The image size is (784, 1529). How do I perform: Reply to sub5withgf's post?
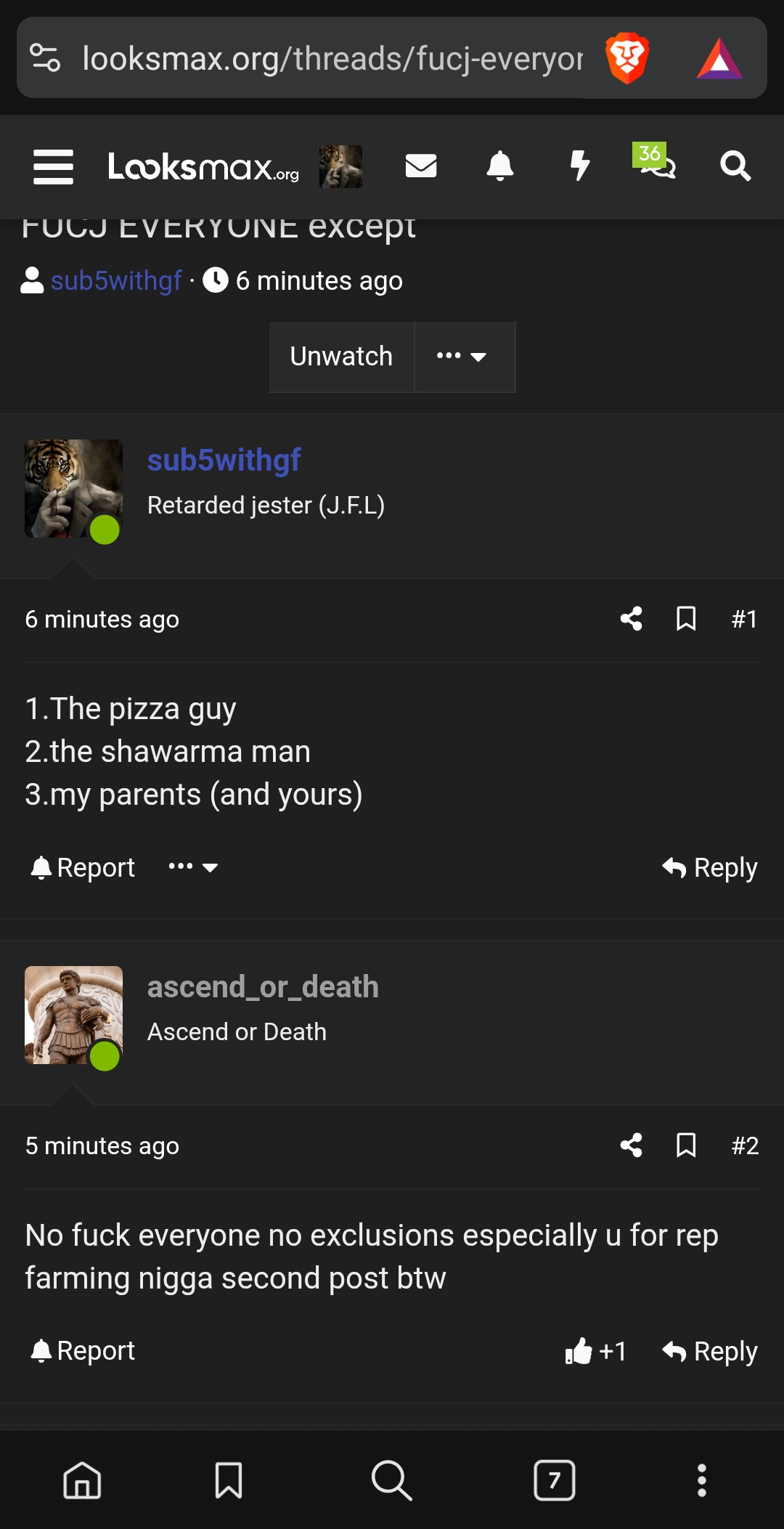[709, 867]
